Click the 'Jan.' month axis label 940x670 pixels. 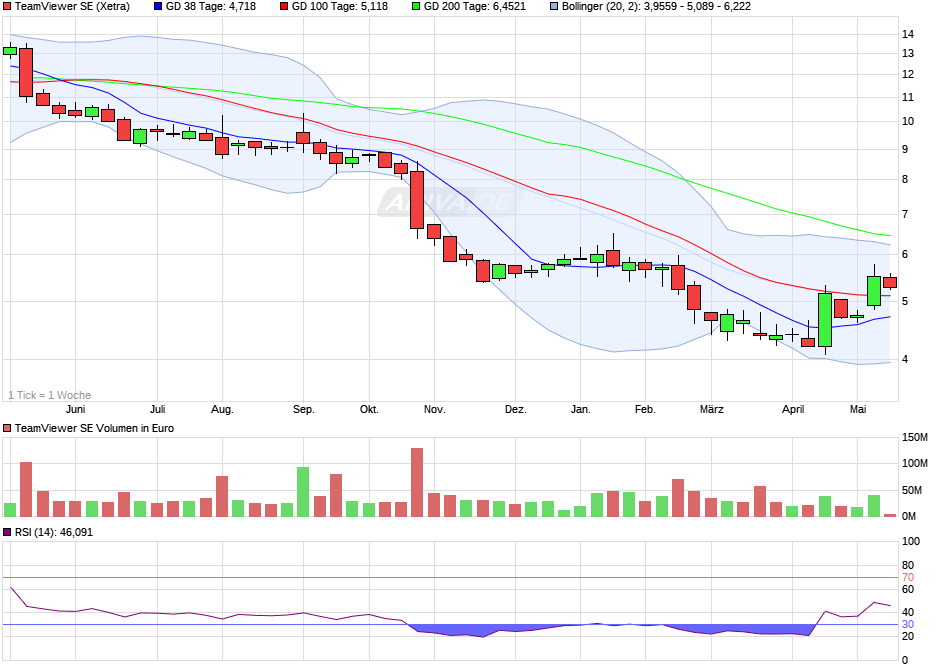pos(580,409)
